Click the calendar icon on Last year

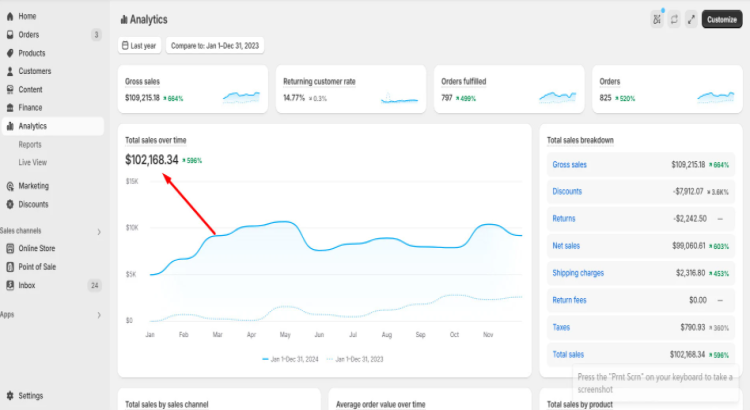125,45
